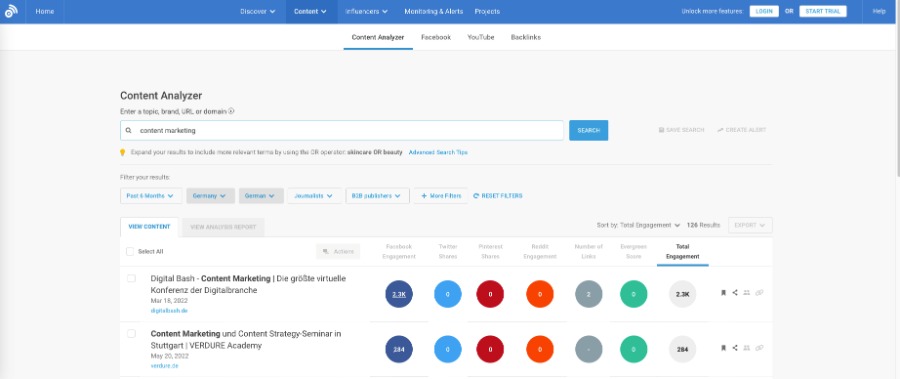Image resolution: width=900 pixels, height=379 pixels.
Task: Open the Influencers menu dropdown
Action: click(x=366, y=11)
